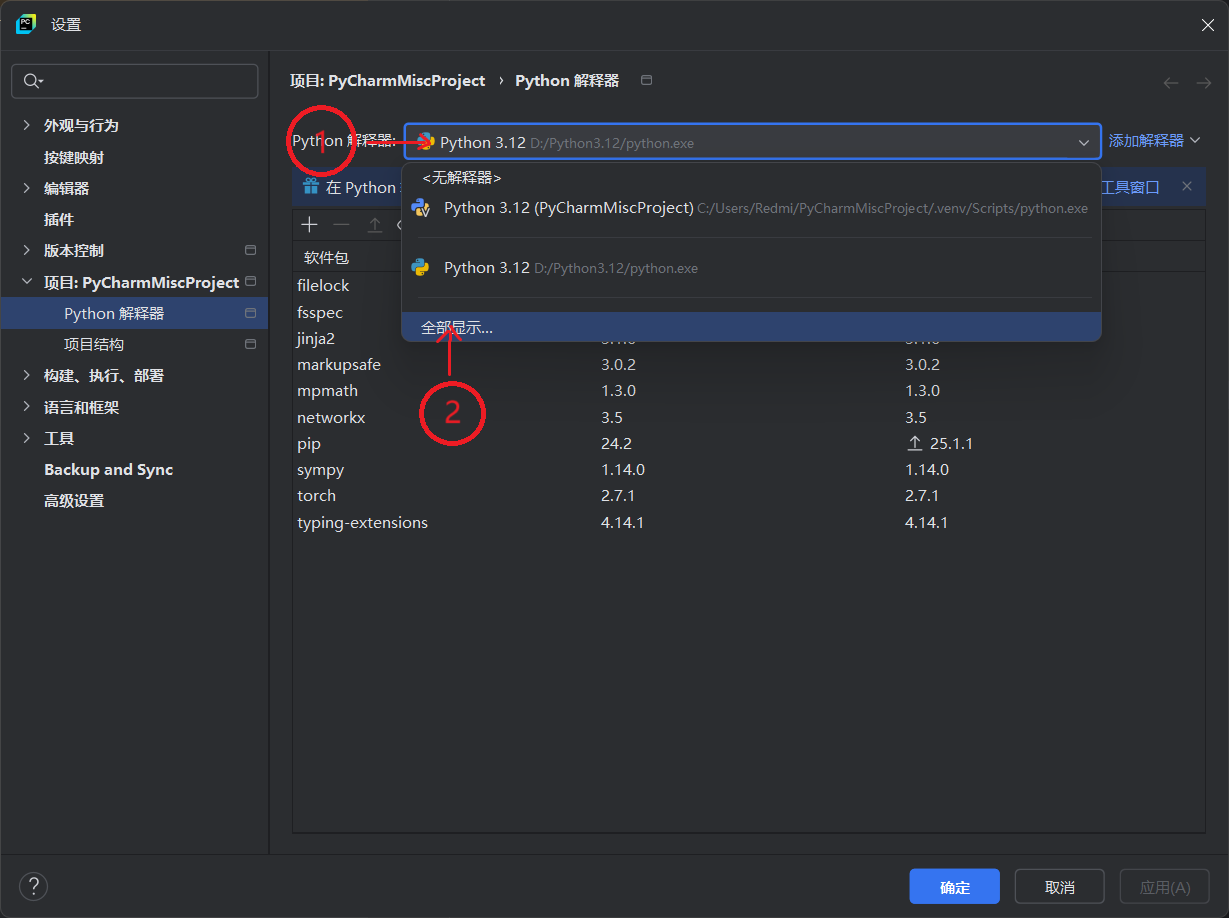Collapse the 项目: PyCharmMiscProject tree node
This screenshot has height=918, width=1229.
[x=26, y=282]
